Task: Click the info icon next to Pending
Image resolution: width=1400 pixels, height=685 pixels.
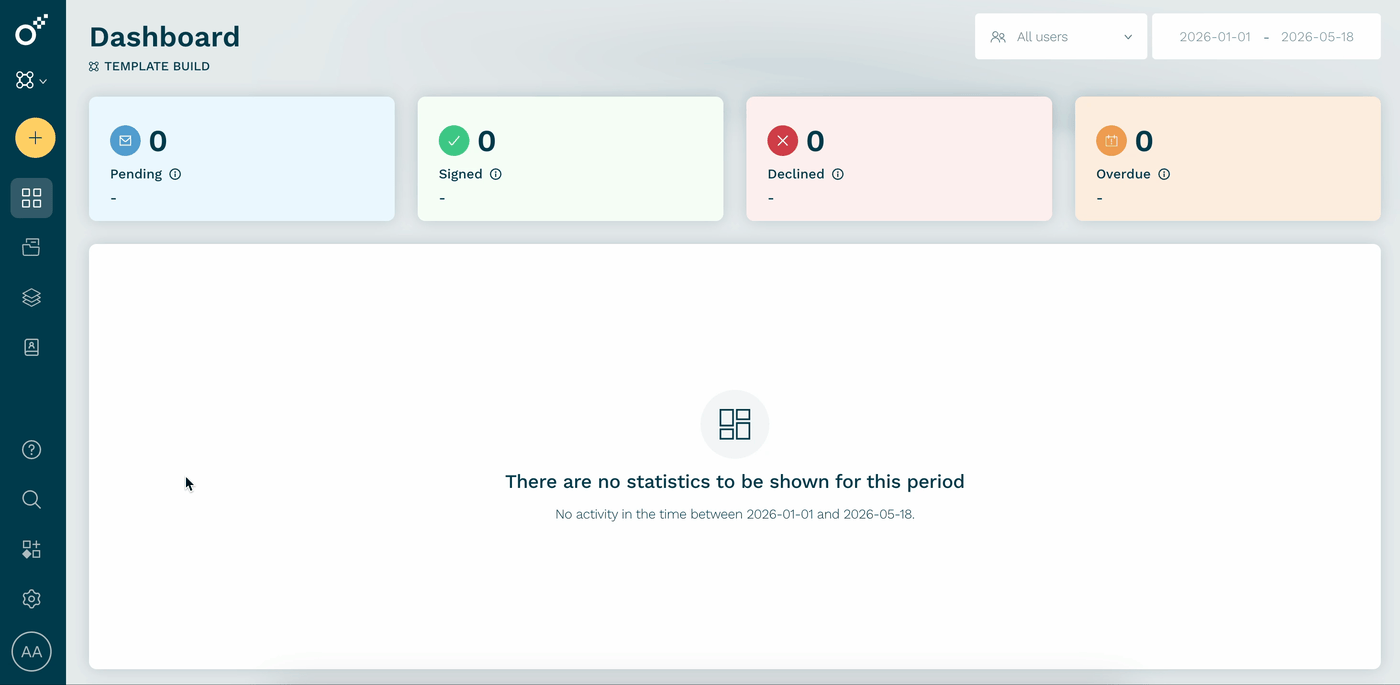Action: click(175, 174)
